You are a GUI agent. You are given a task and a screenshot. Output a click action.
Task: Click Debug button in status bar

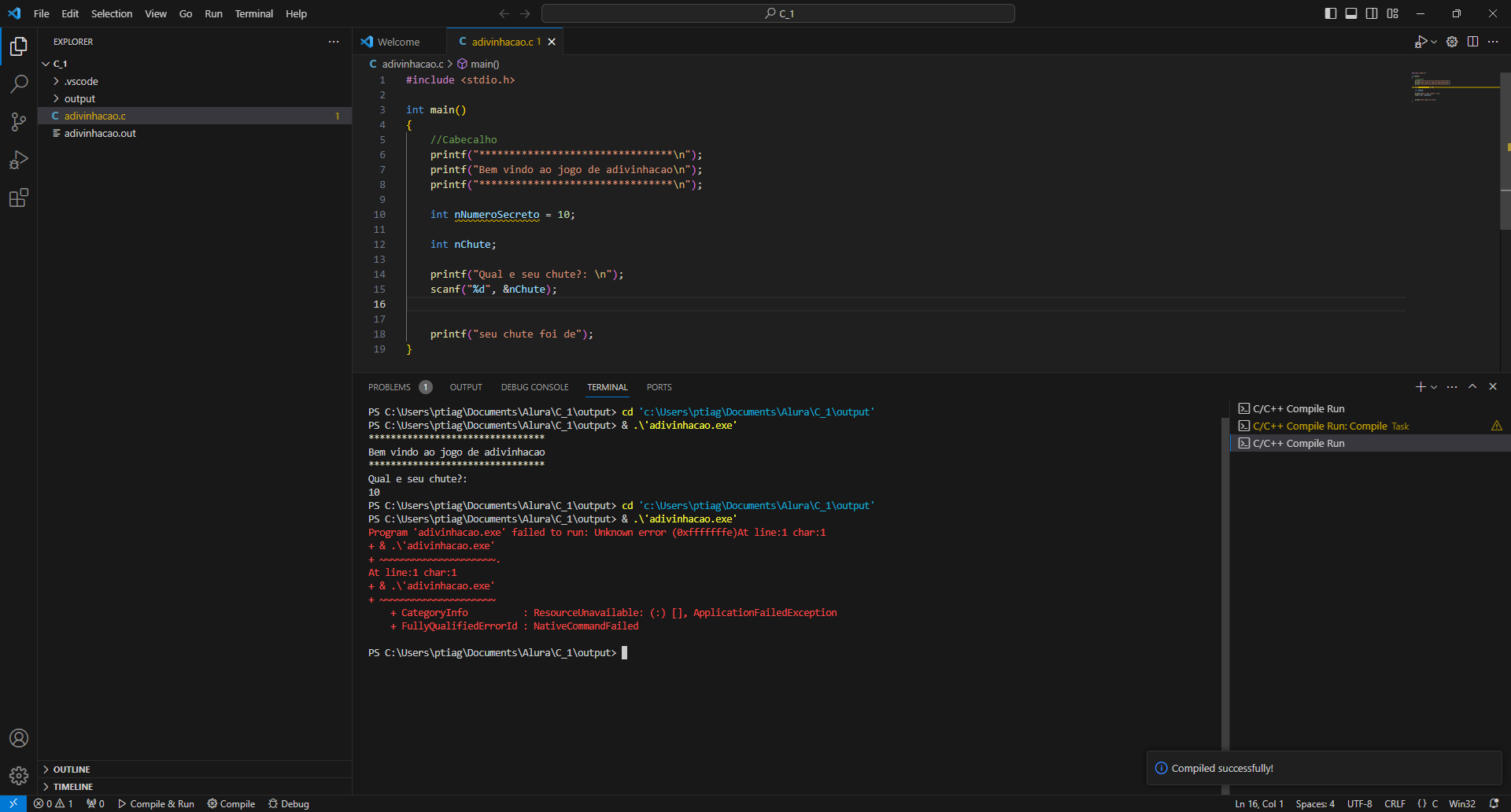pos(289,803)
